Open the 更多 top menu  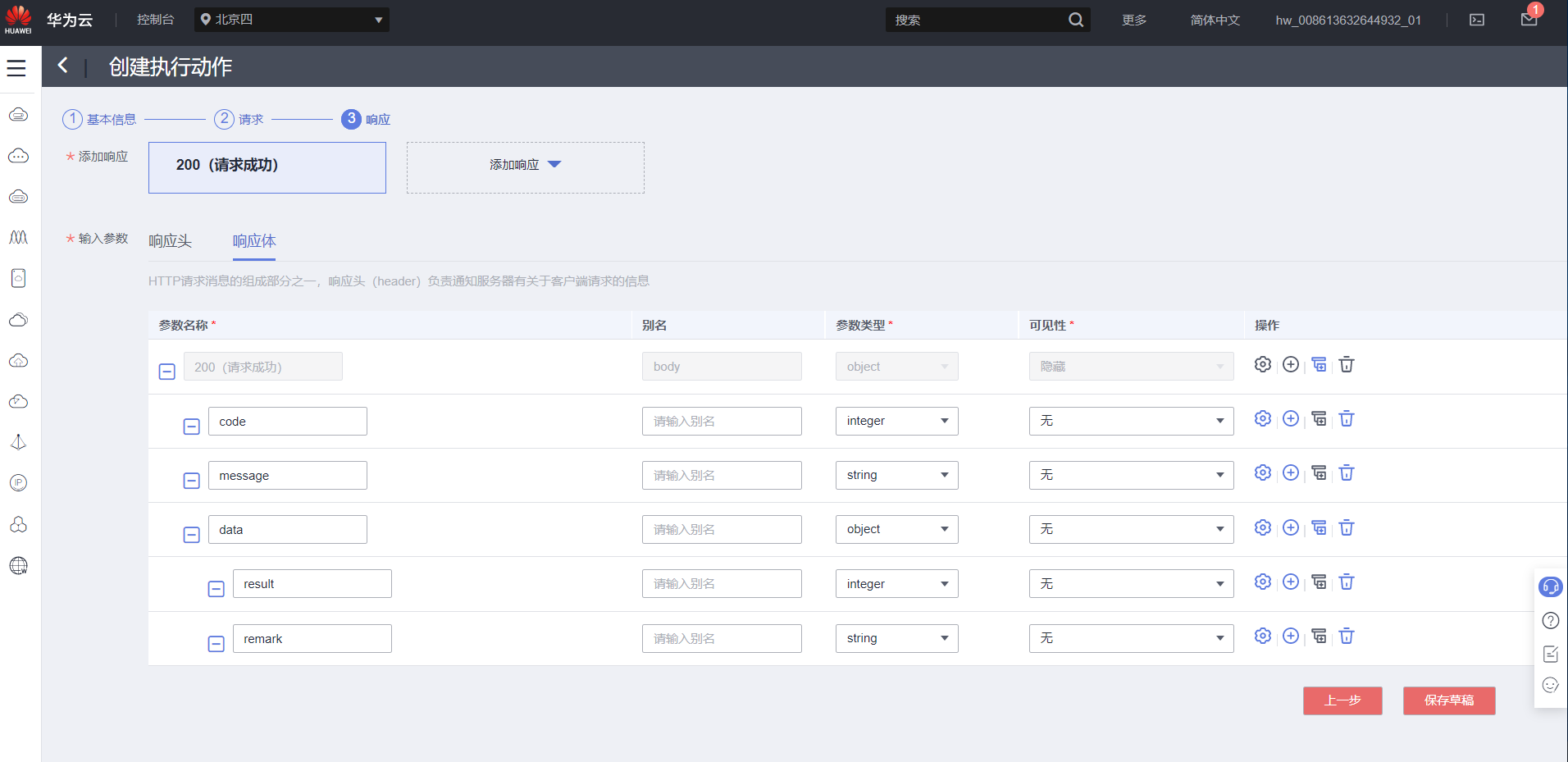pyautogui.click(x=1134, y=20)
